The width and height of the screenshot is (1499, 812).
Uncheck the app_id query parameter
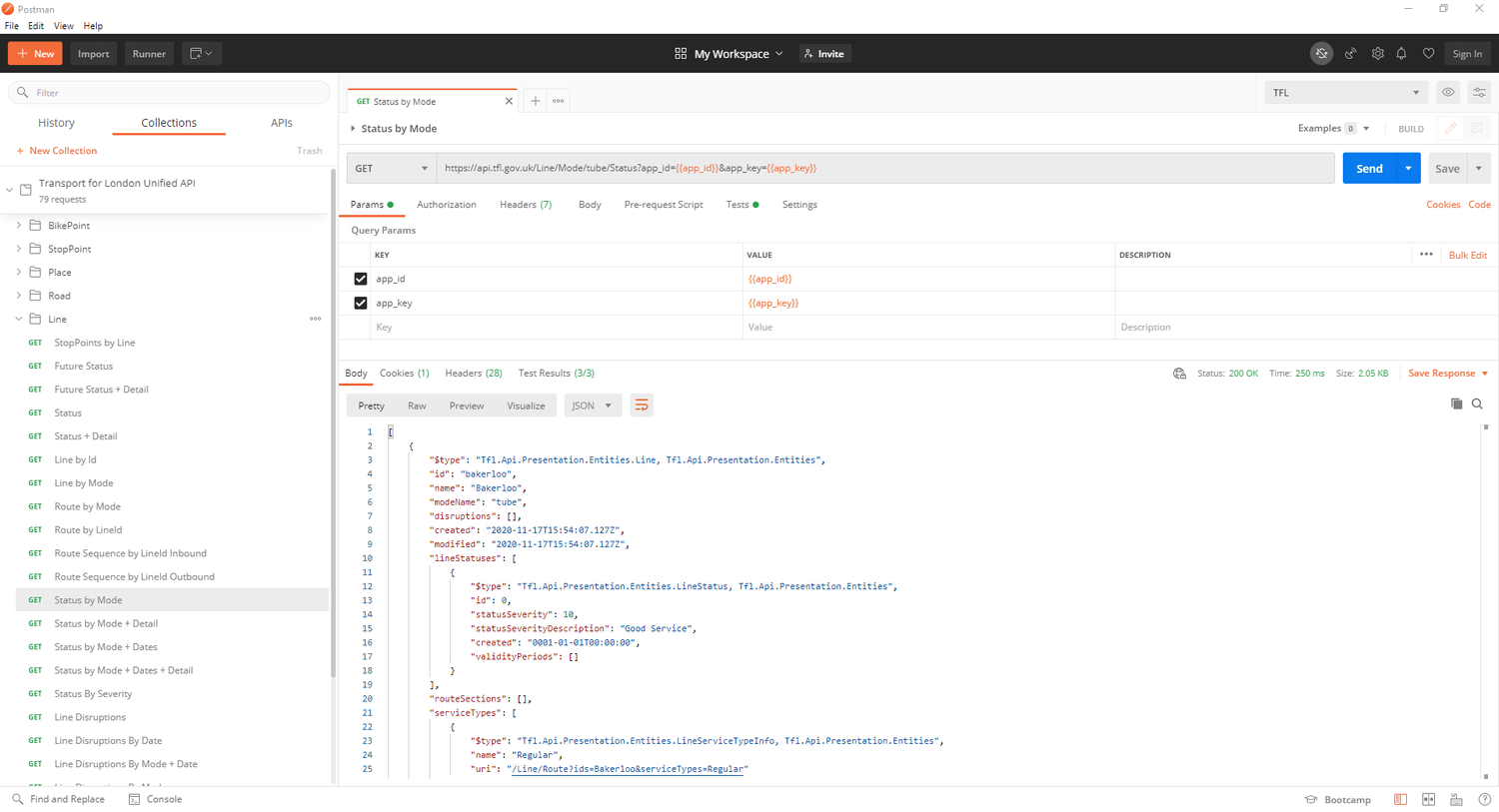360,279
